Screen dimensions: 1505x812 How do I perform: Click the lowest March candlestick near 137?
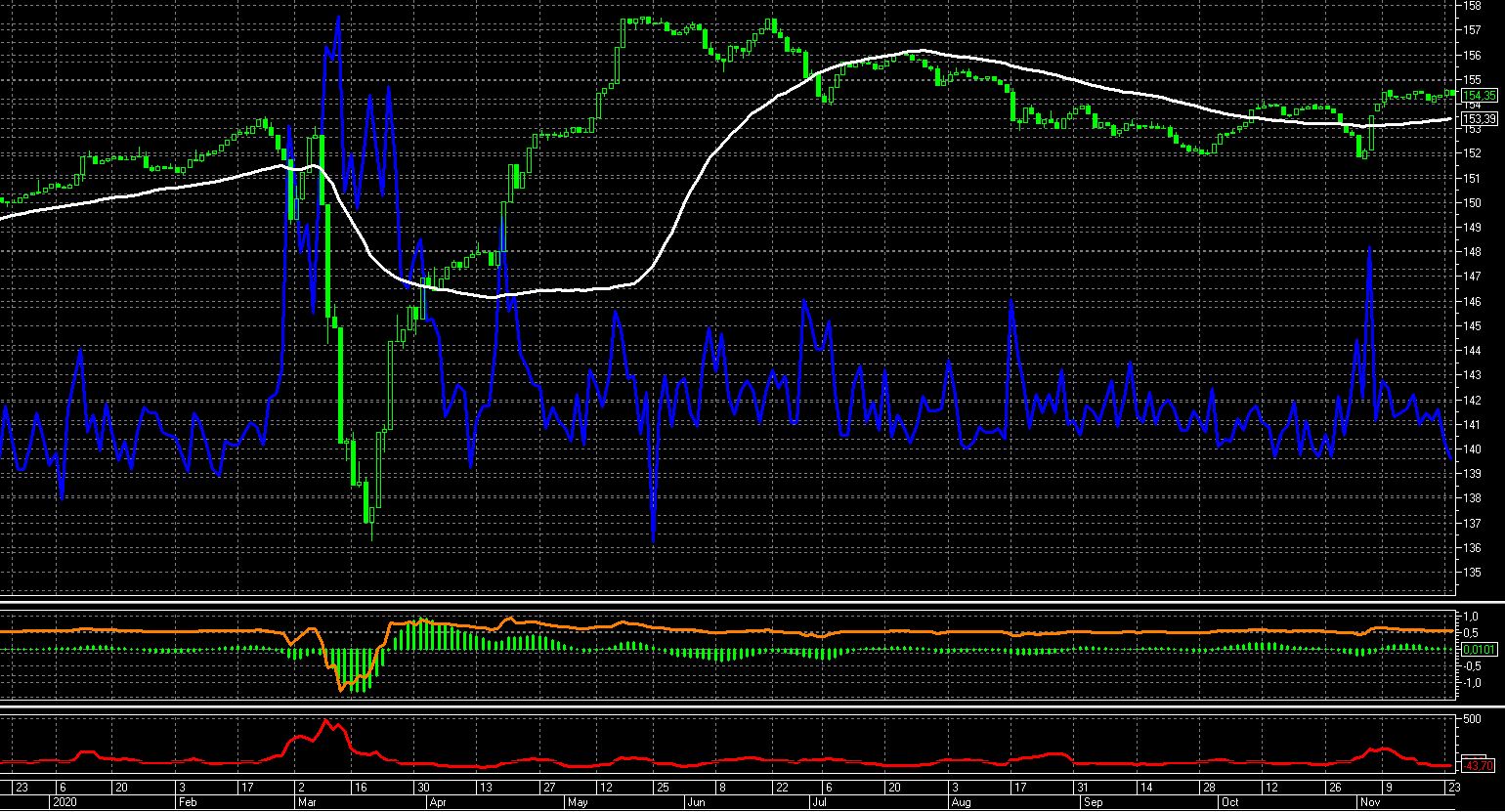coord(371,526)
